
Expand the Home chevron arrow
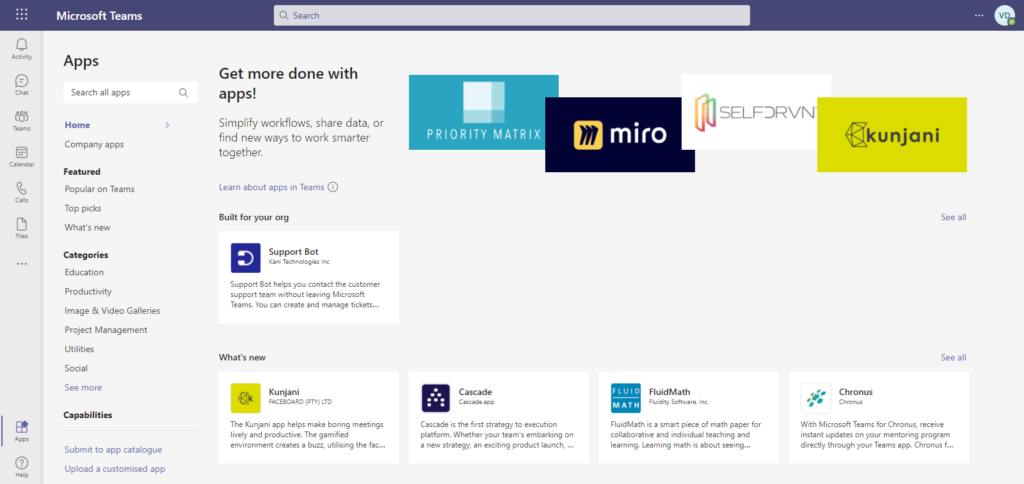(167, 125)
